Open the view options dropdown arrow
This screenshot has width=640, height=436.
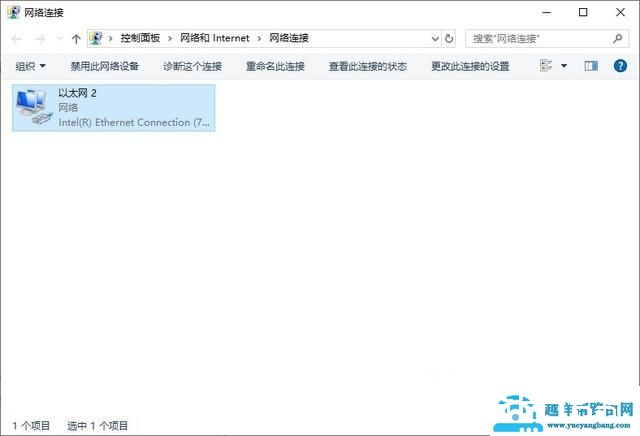coord(564,66)
